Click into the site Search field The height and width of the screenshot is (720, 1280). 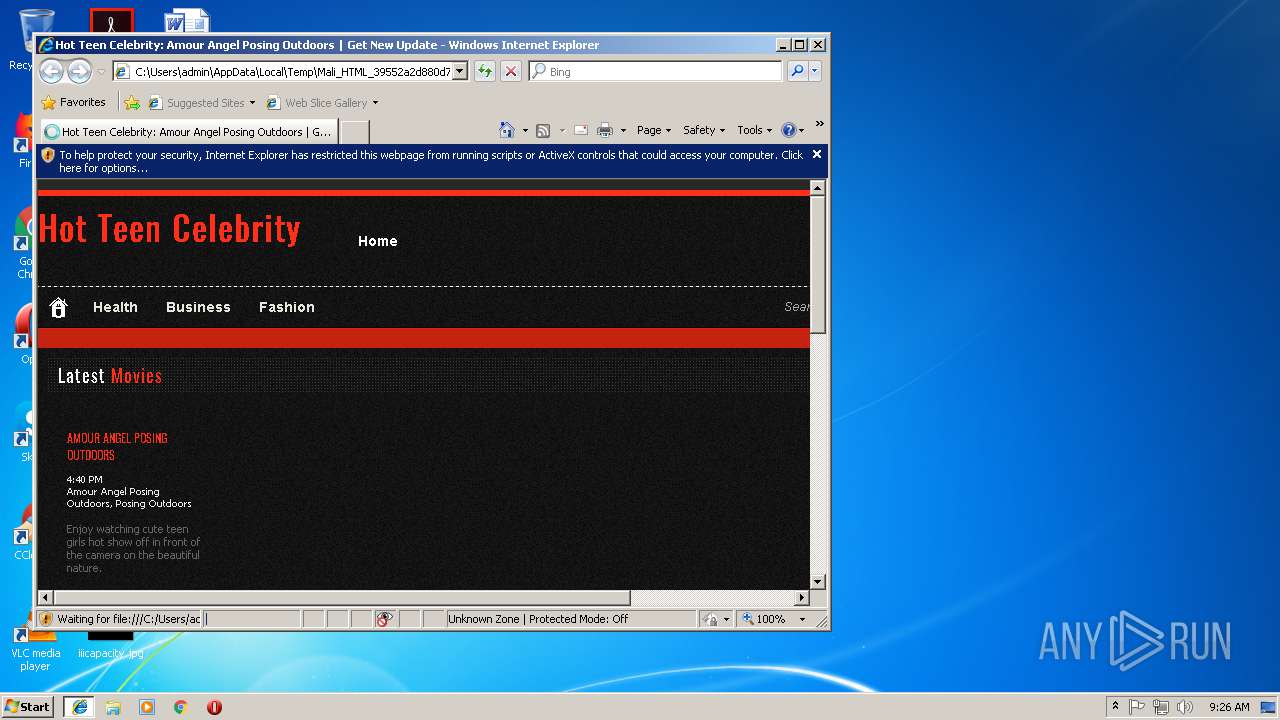click(796, 307)
